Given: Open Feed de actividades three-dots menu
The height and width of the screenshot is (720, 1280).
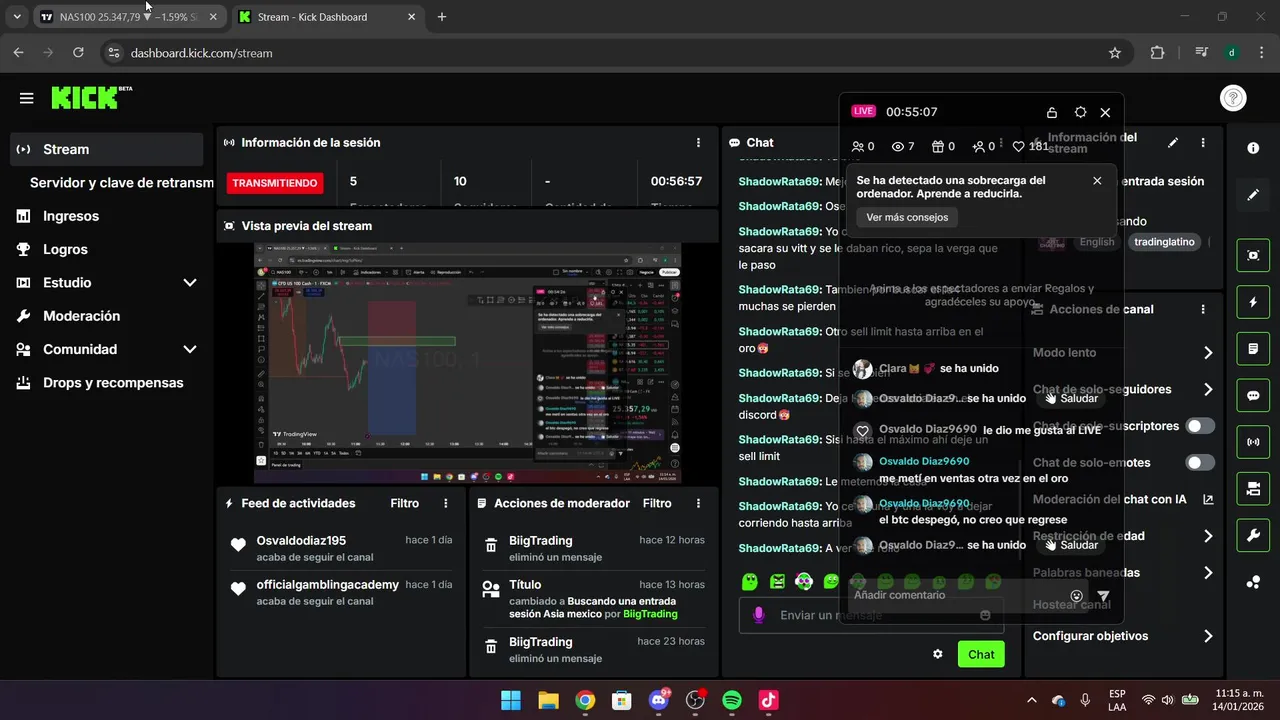Looking at the screenshot, I should pyautogui.click(x=446, y=503).
